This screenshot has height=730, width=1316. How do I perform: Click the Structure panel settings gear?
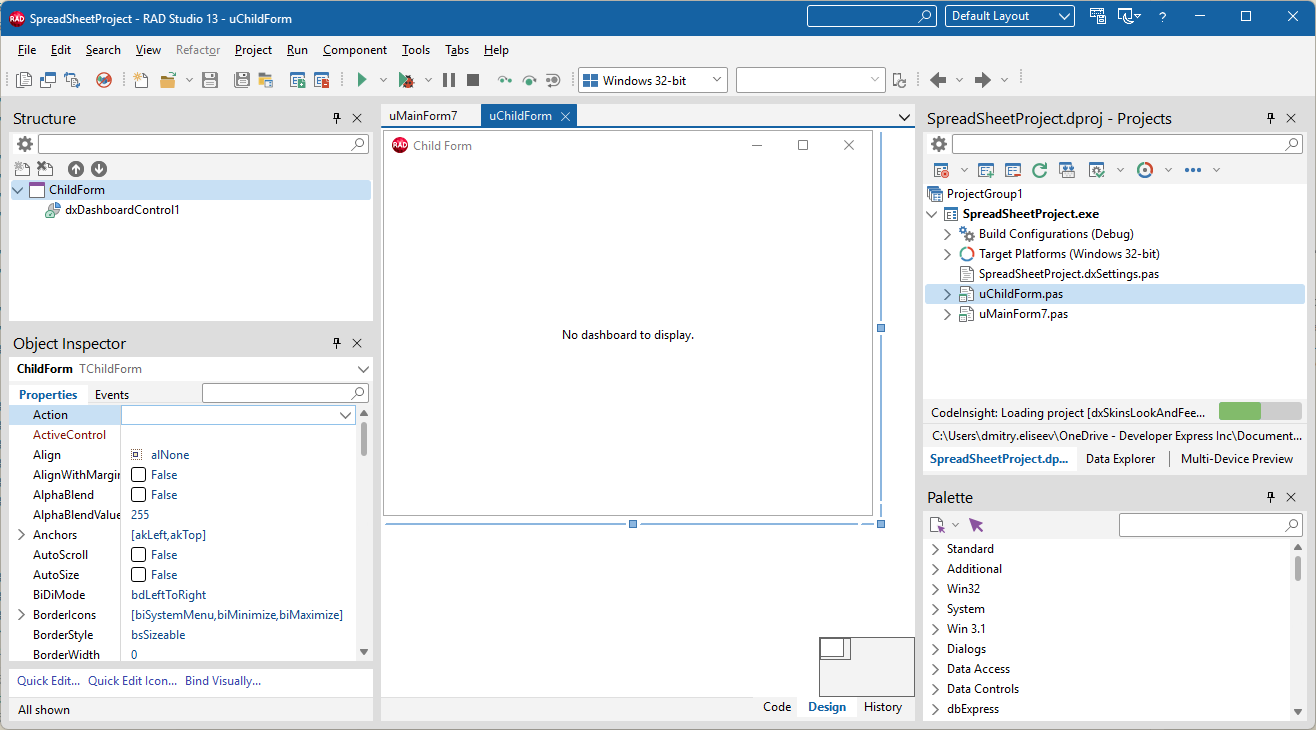click(25, 145)
